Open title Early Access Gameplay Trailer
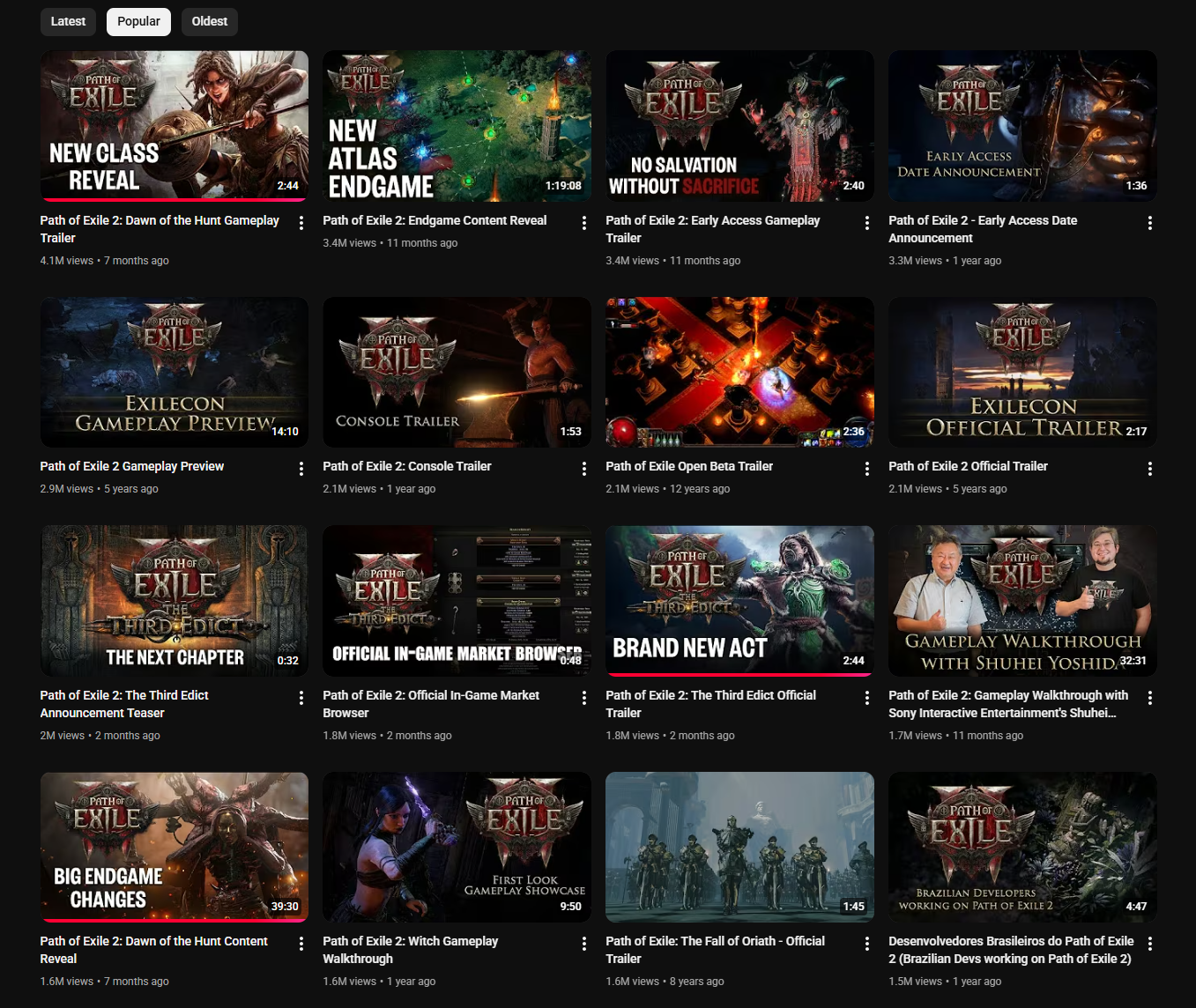 coord(713,229)
